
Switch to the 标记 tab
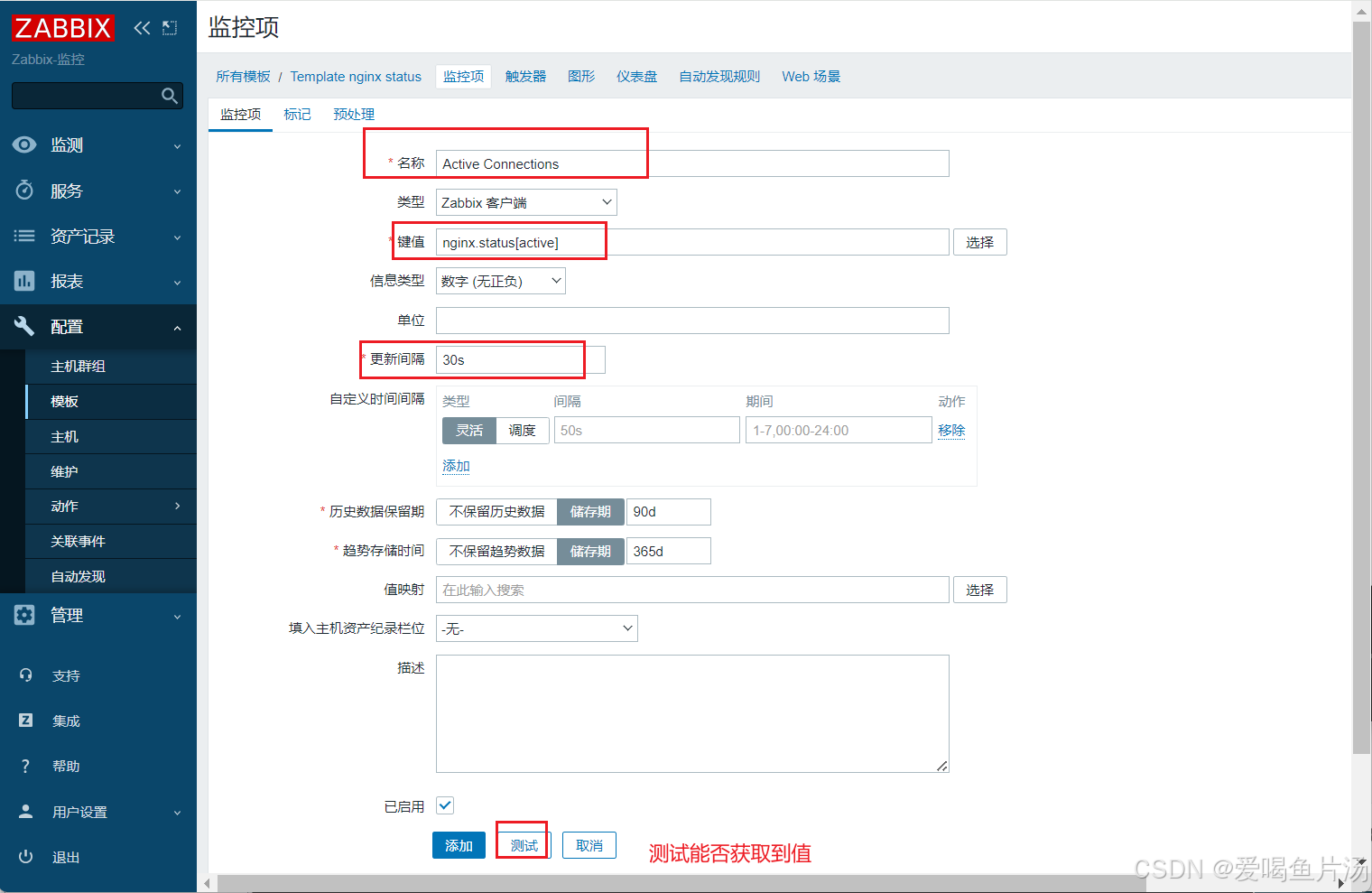point(297,114)
